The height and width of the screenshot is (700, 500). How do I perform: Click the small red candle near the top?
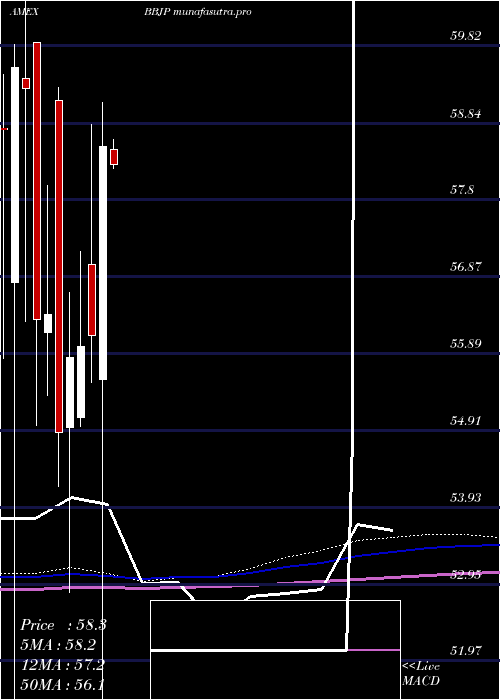(26, 83)
